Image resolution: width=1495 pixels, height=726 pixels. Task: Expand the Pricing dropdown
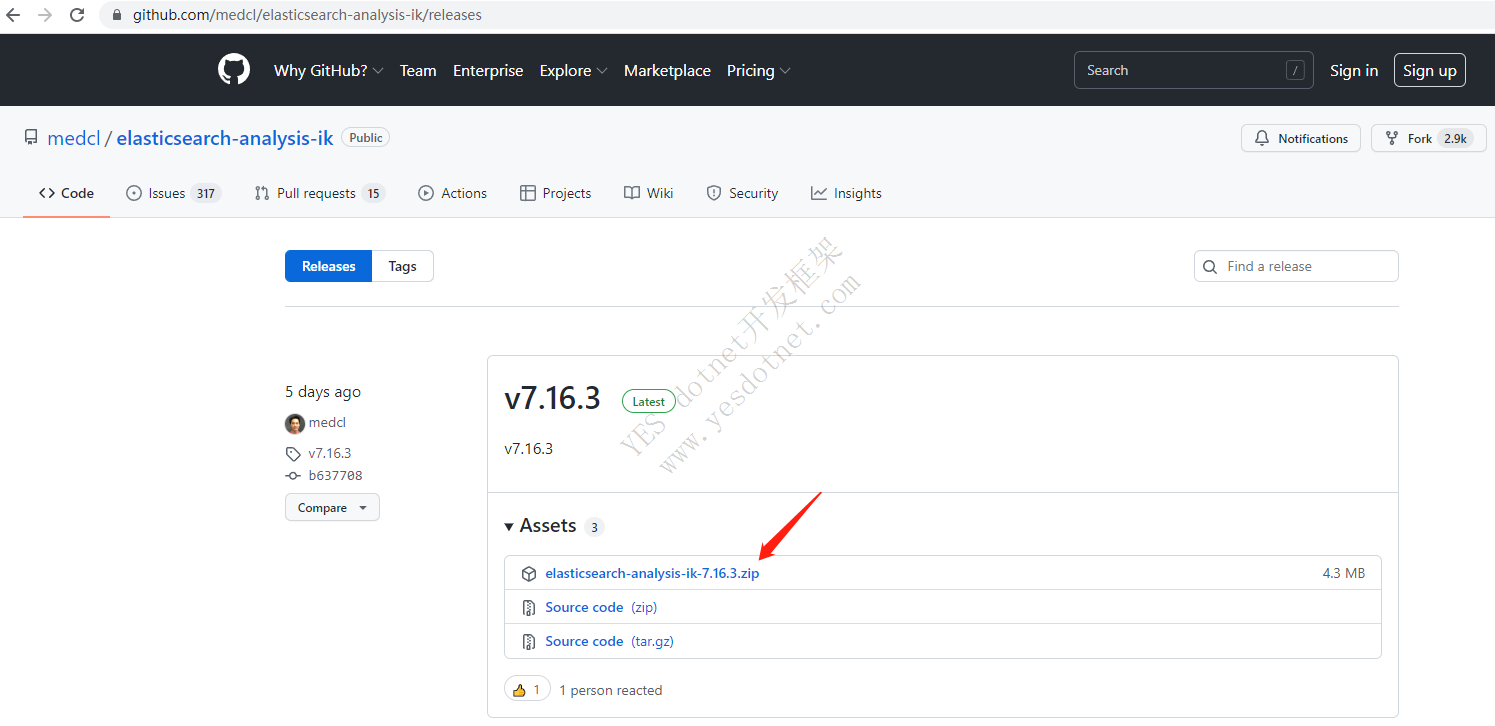[x=759, y=71]
